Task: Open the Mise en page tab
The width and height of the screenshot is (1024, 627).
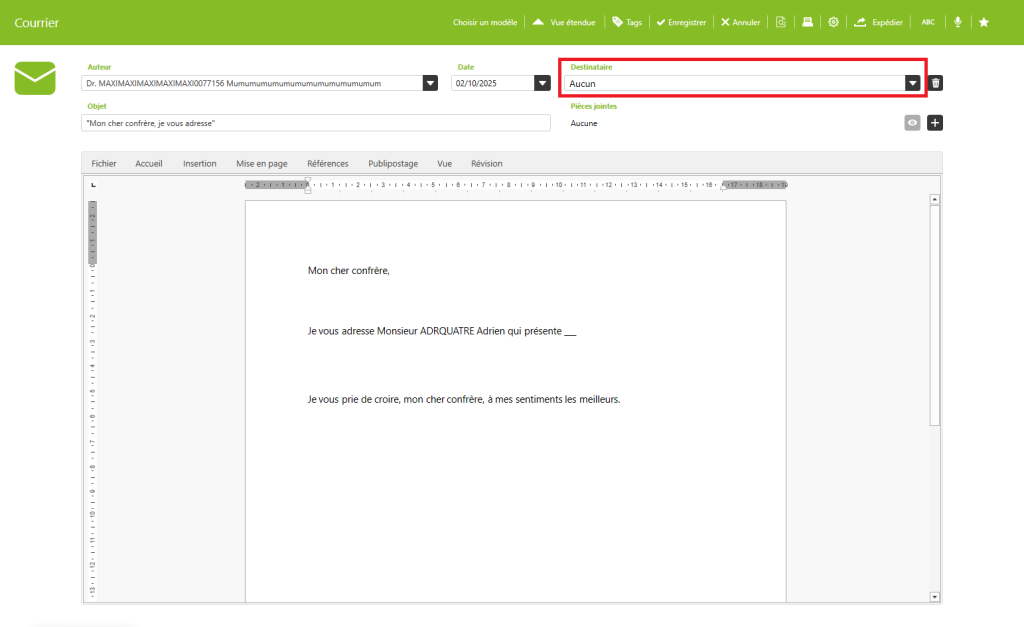Action: point(262,163)
